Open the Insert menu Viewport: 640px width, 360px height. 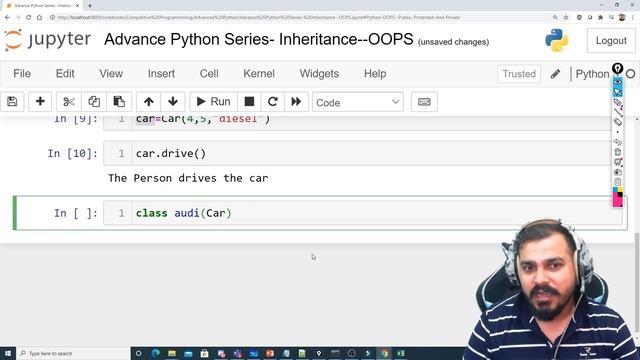point(161,73)
